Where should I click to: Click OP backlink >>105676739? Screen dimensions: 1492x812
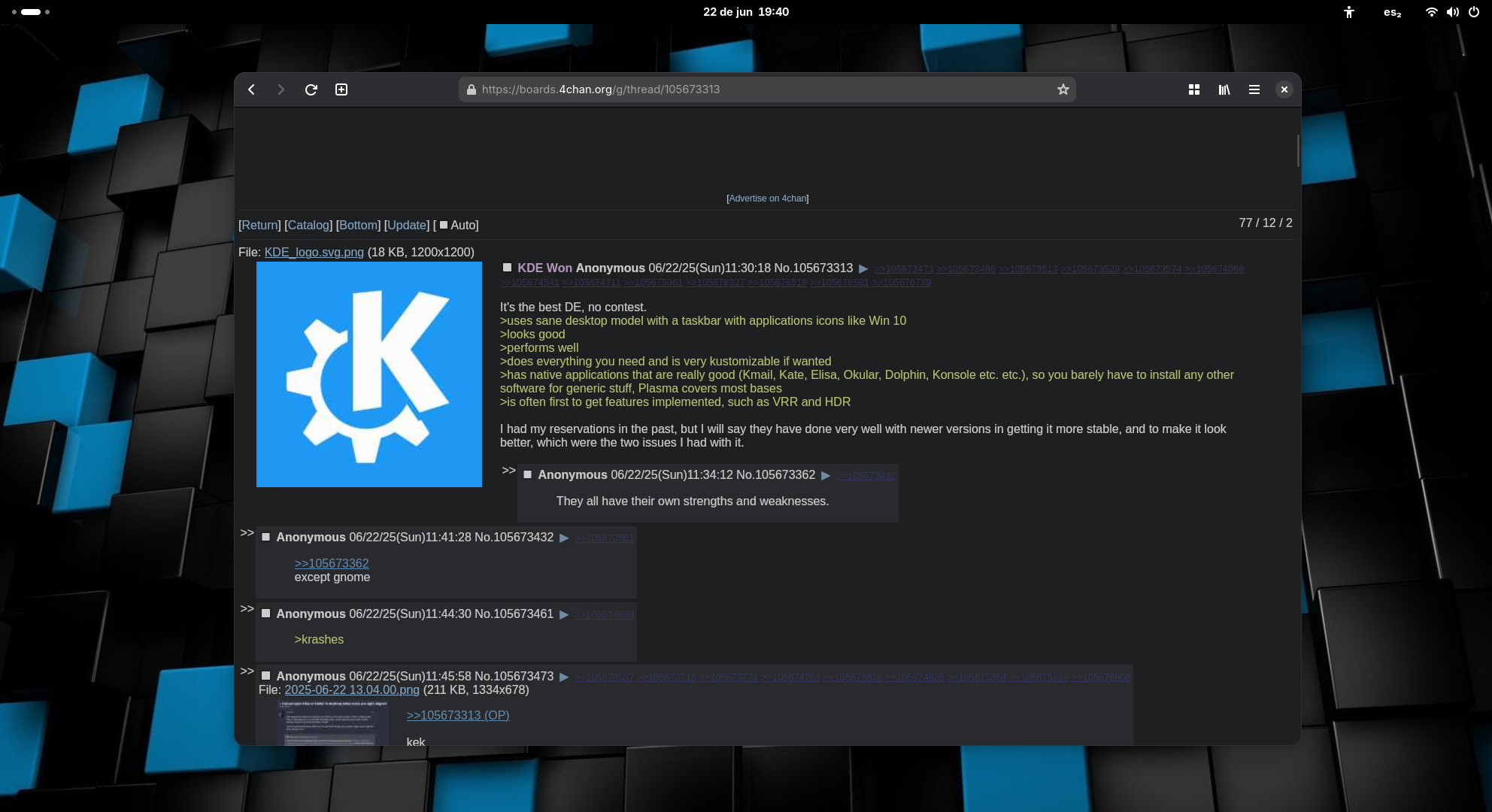(x=901, y=283)
